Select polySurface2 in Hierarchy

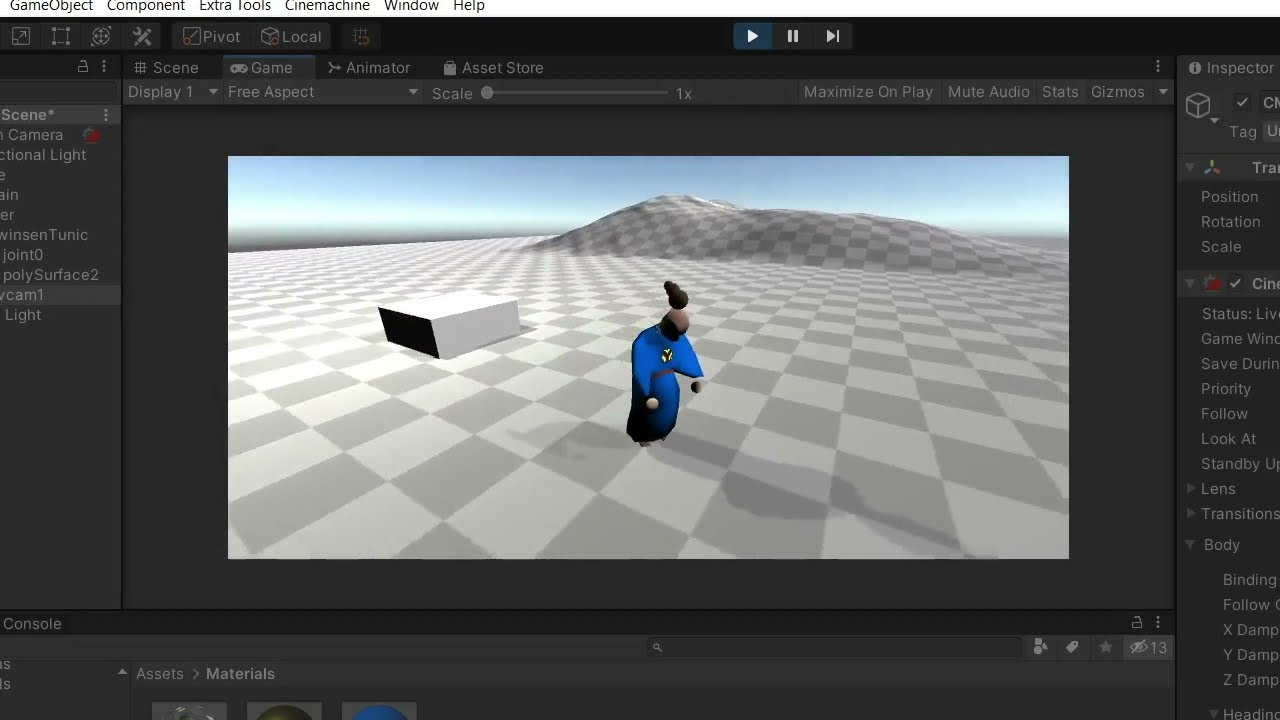click(x=50, y=275)
